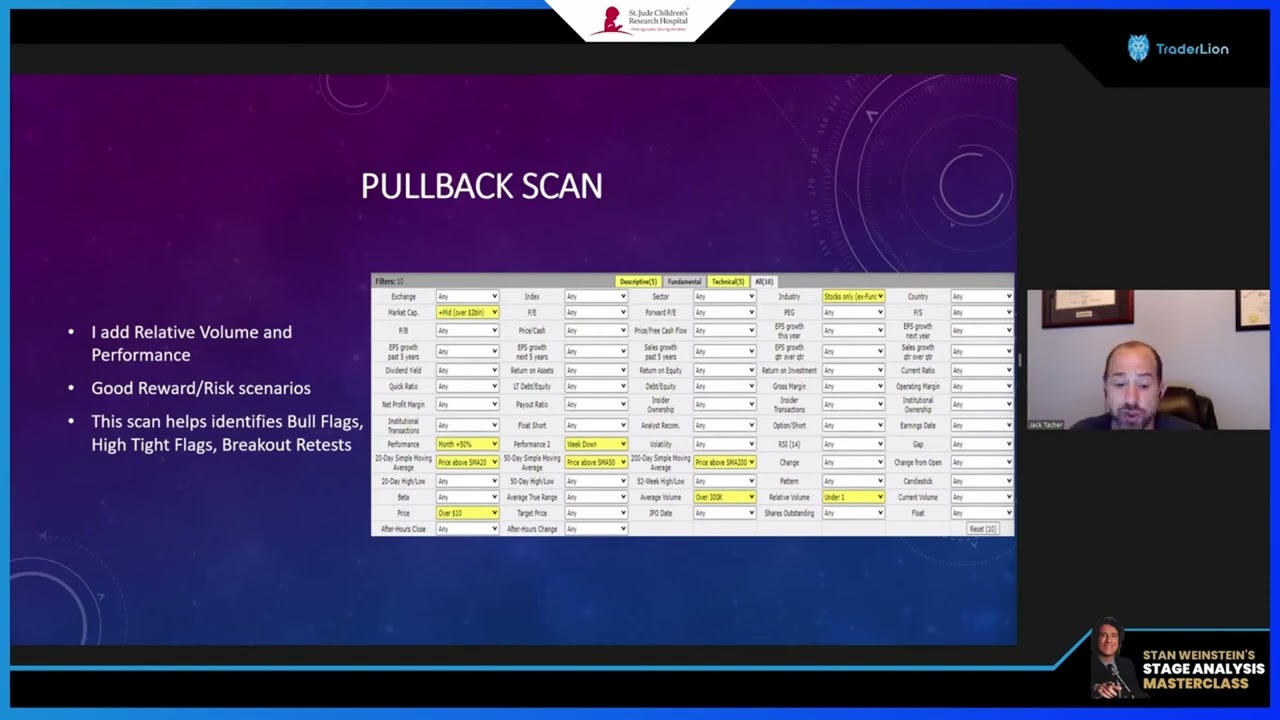
Task: Open the Insider Transactions dropdown
Action: point(854,405)
